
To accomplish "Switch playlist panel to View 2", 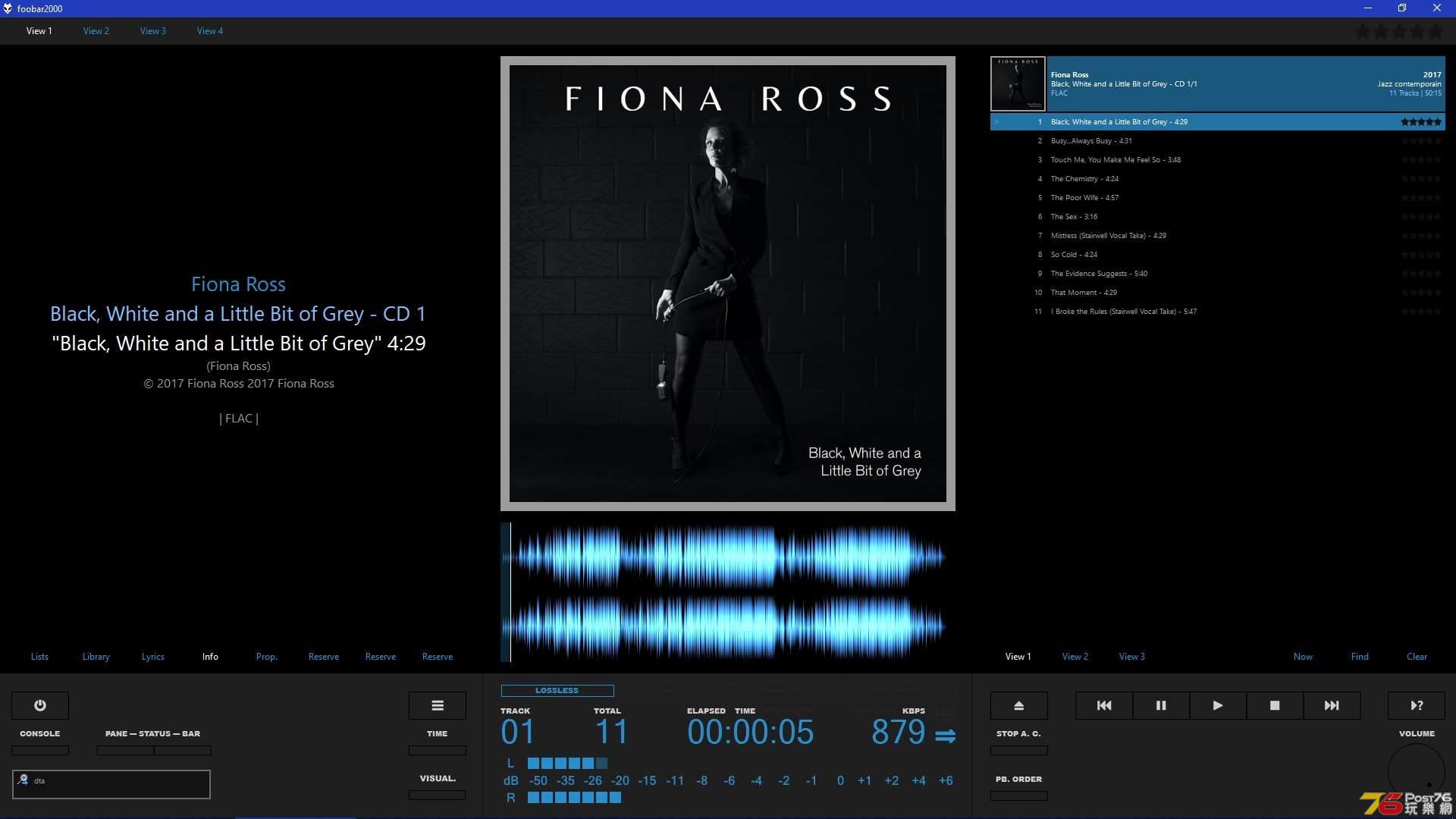I will [1075, 657].
